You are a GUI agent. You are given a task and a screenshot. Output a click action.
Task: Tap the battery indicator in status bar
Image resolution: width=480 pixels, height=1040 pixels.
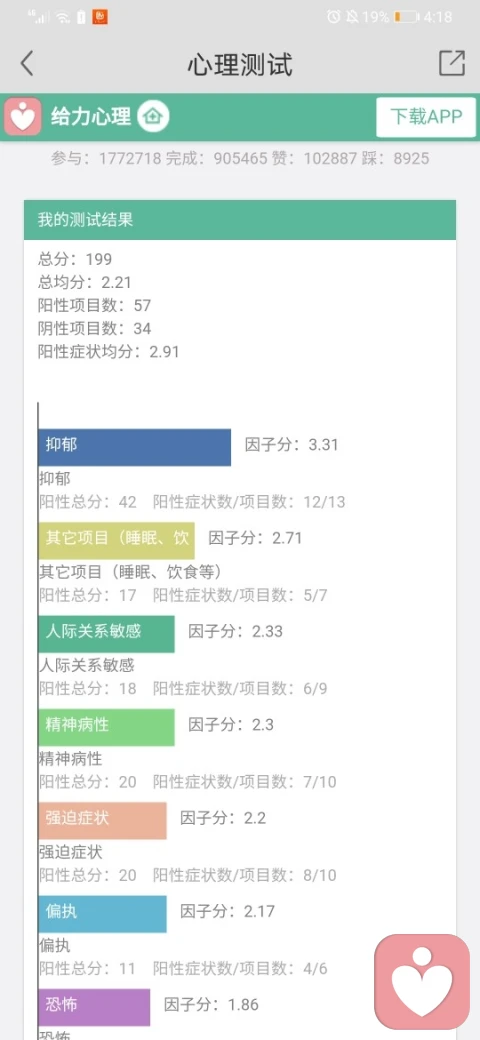[407, 17]
